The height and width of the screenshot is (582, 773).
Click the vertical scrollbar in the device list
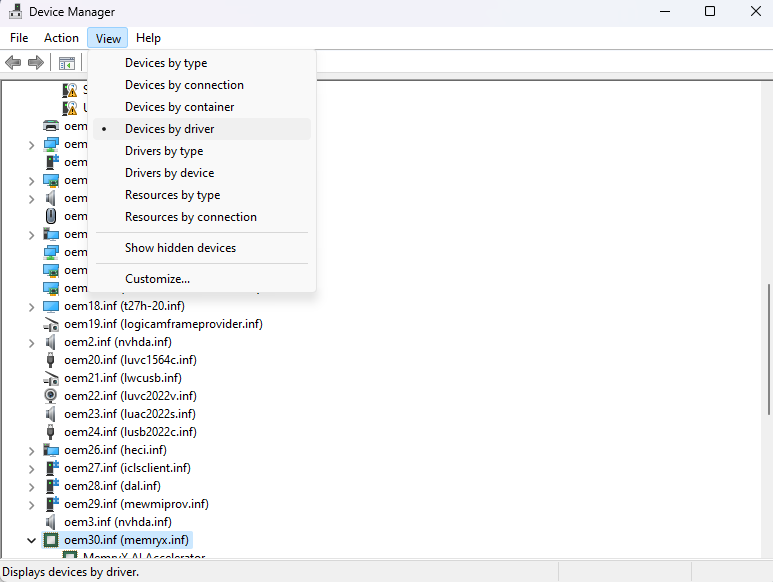click(766, 300)
